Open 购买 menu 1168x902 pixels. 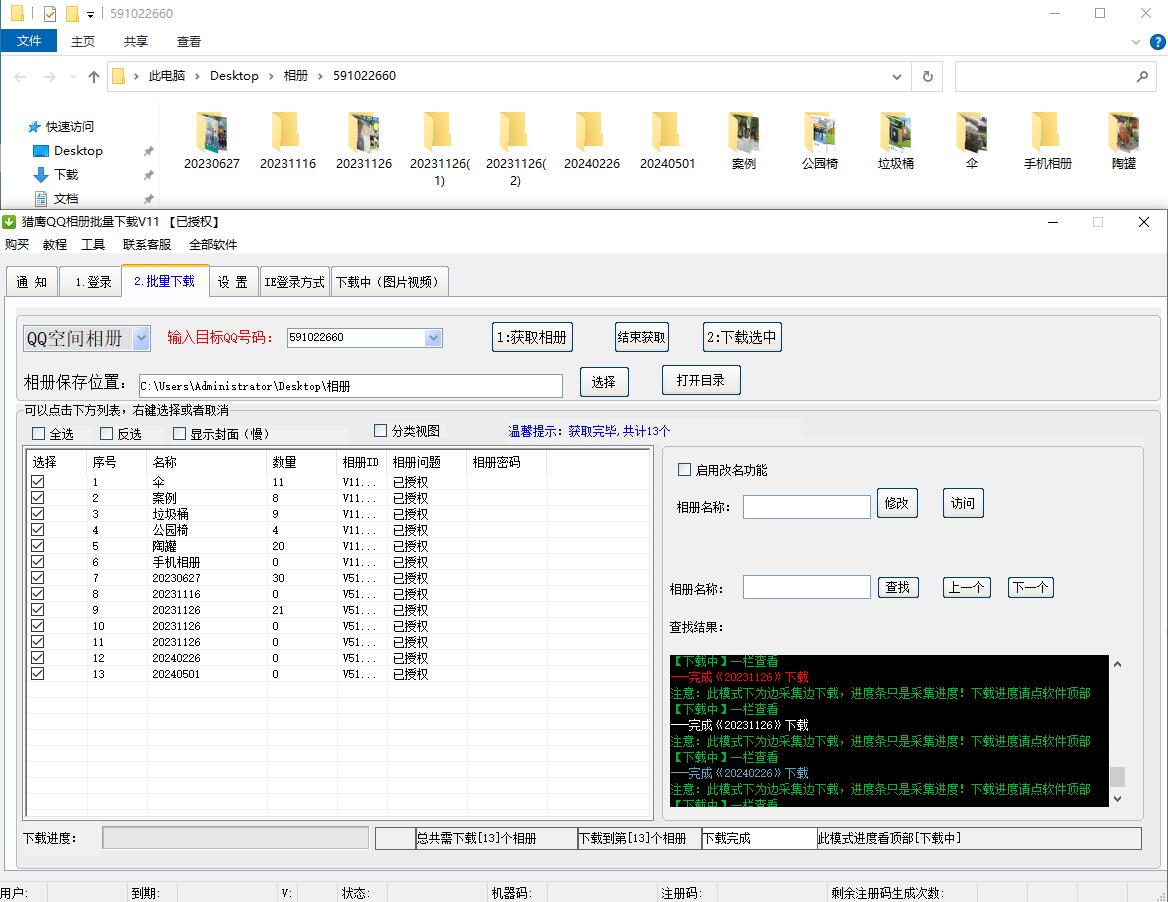(x=16, y=244)
